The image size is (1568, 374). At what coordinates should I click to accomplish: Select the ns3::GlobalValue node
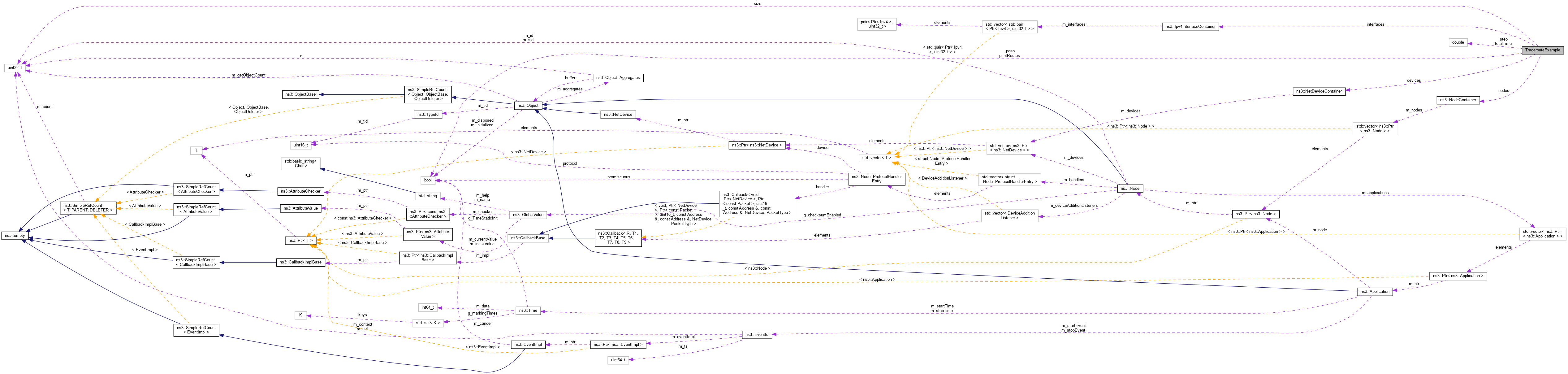pyautogui.click(x=529, y=215)
